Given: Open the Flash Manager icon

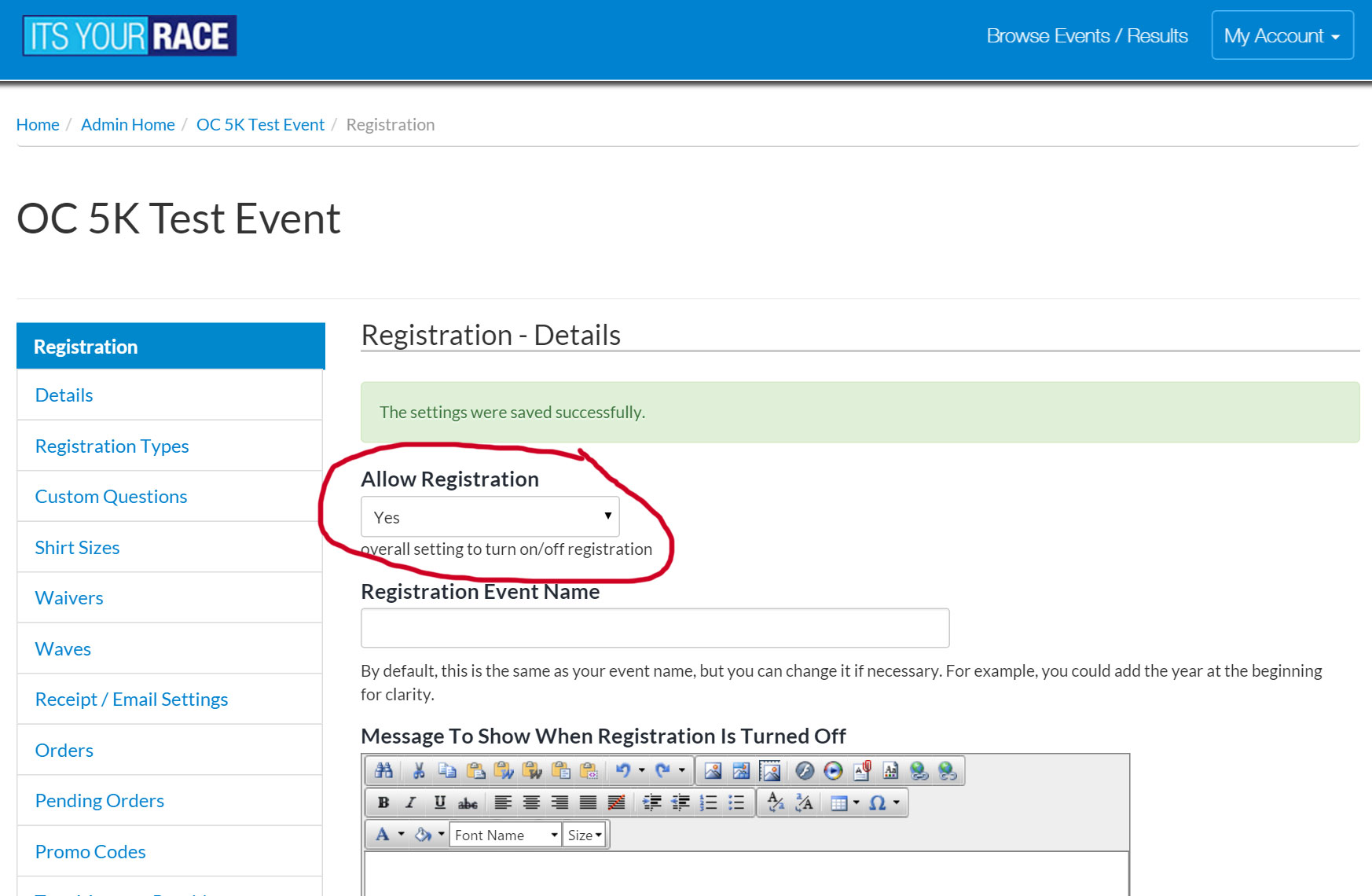Looking at the screenshot, I should 805,771.
